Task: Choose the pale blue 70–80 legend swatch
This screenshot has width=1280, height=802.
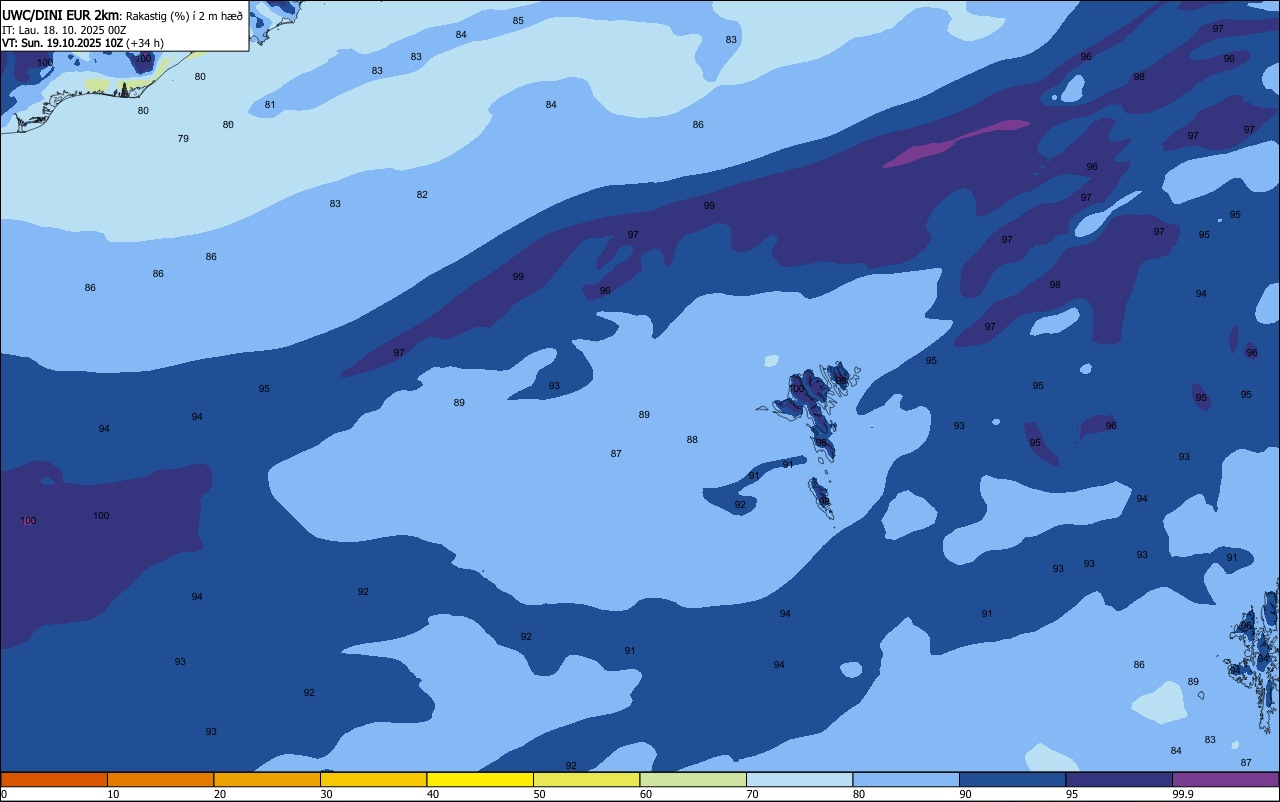Action: coord(799,779)
